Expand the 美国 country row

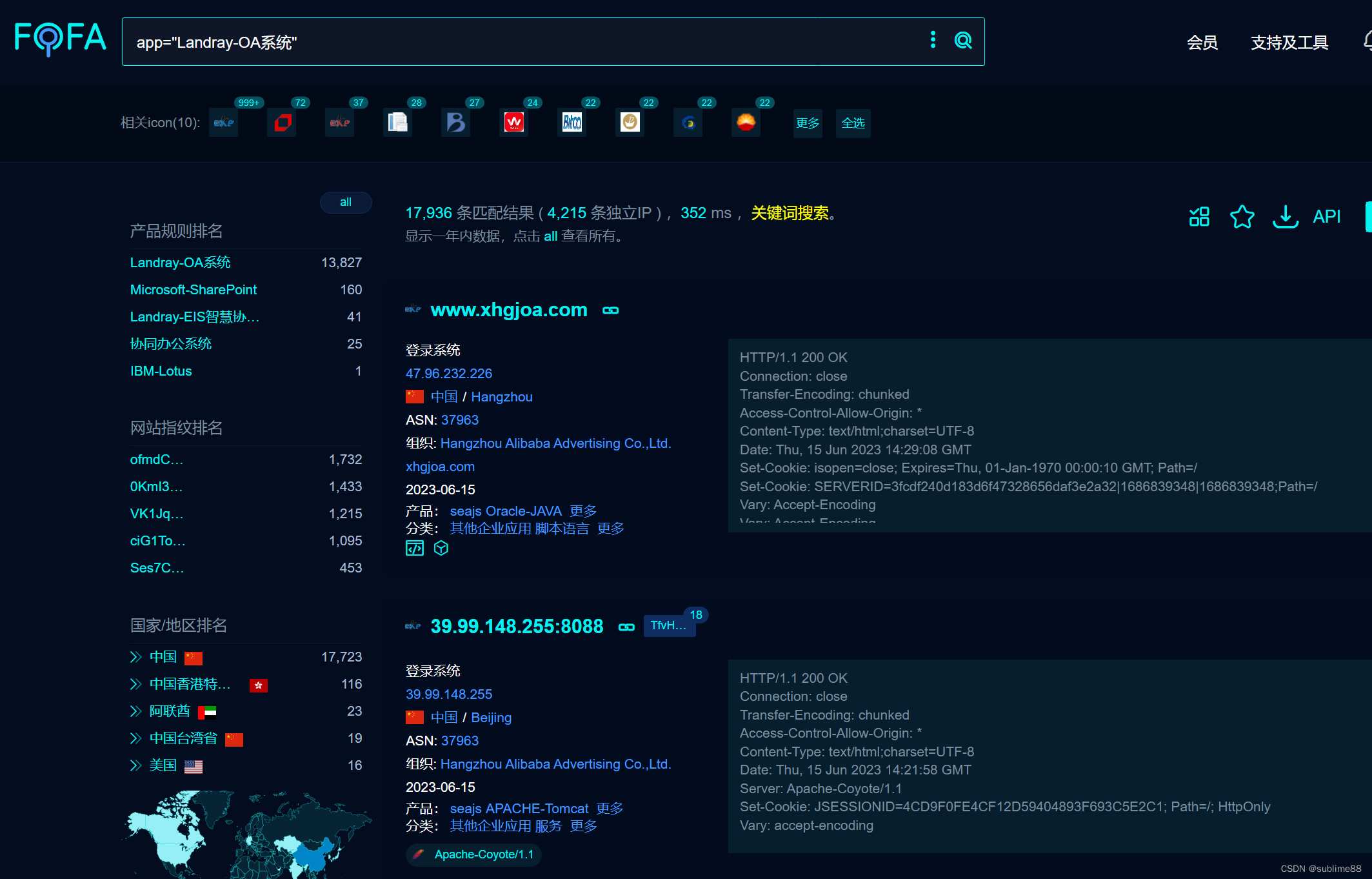click(135, 765)
